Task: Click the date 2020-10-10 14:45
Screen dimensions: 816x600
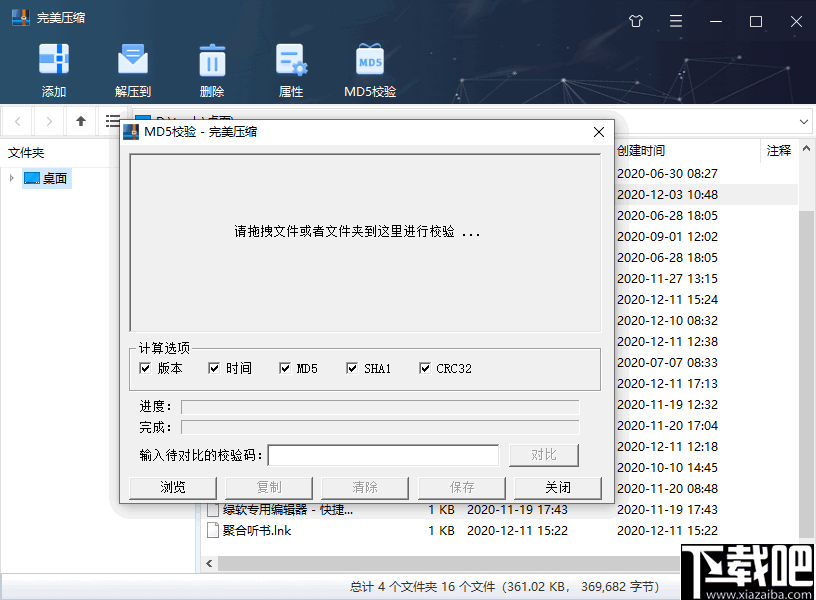Action: pos(667,468)
